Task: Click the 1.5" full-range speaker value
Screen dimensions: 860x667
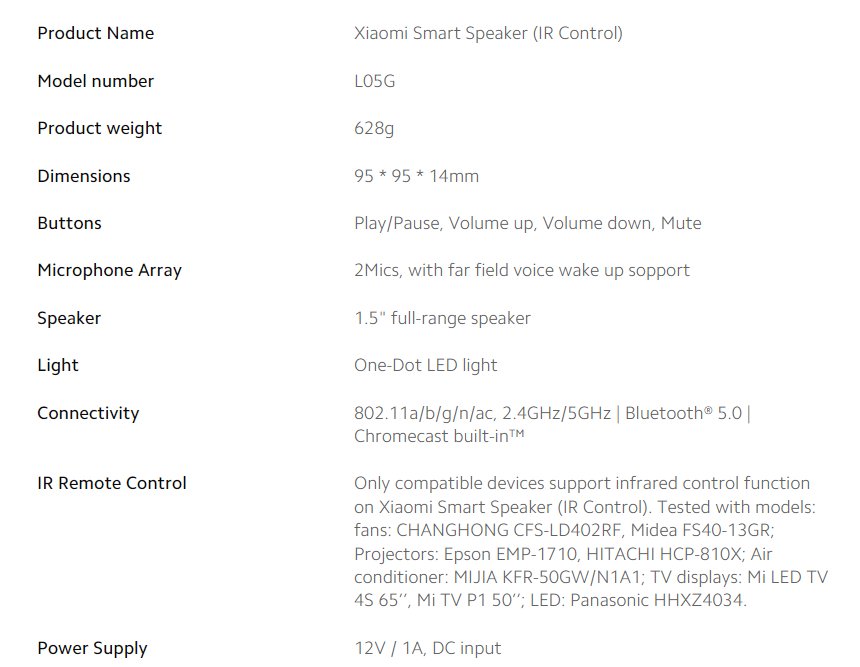Action: tap(443, 318)
